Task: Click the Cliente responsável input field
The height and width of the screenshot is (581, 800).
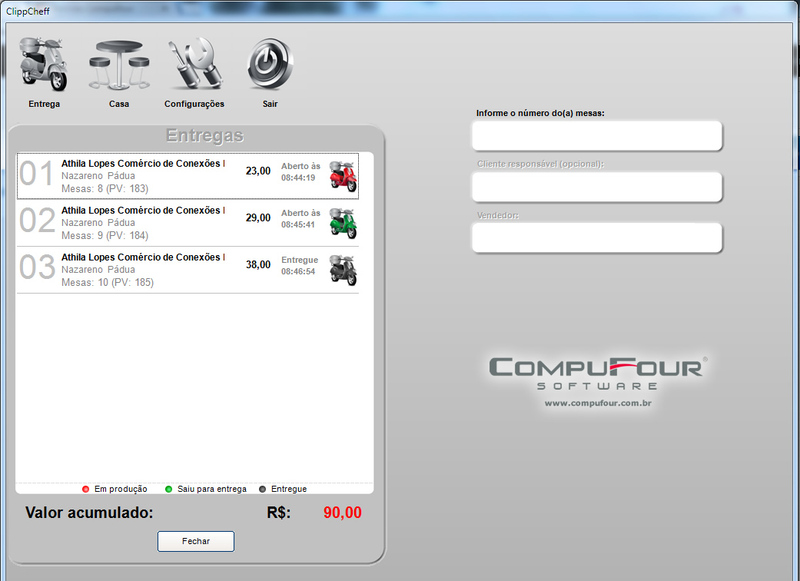Action: click(x=597, y=186)
